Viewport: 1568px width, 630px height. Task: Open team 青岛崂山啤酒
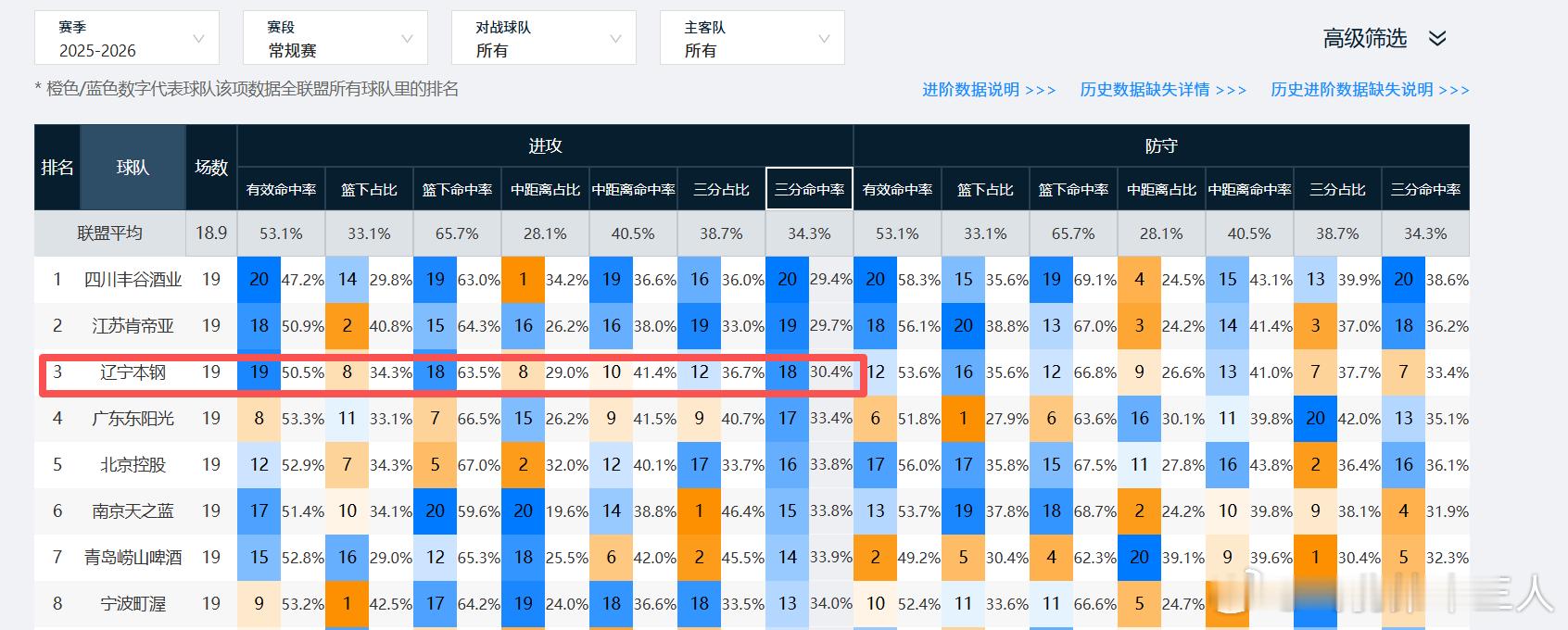click(133, 558)
